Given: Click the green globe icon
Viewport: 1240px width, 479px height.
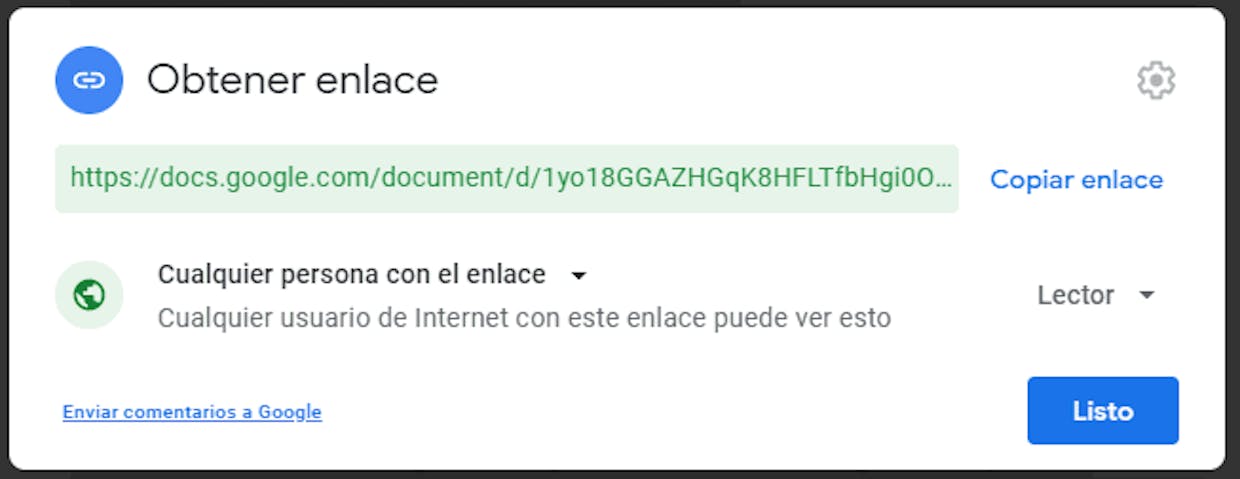Looking at the screenshot, I should 89,295.
